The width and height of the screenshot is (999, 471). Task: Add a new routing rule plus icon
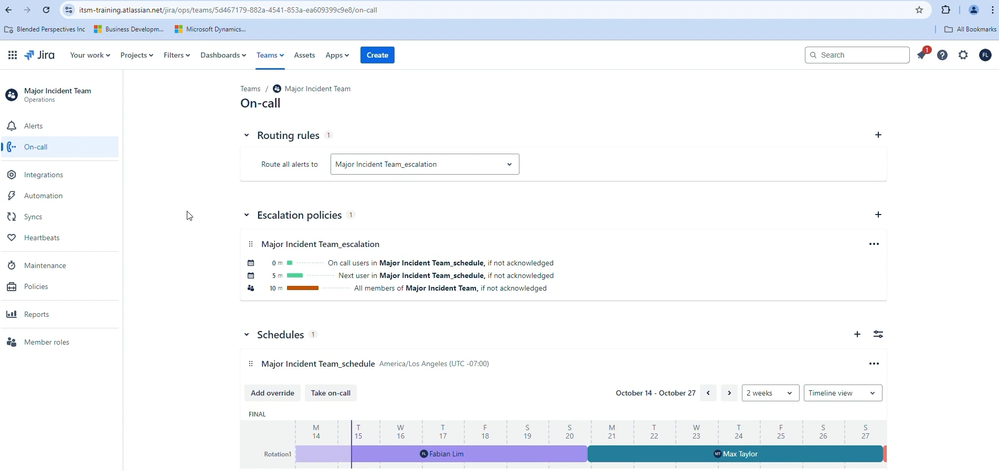point(878,135)
